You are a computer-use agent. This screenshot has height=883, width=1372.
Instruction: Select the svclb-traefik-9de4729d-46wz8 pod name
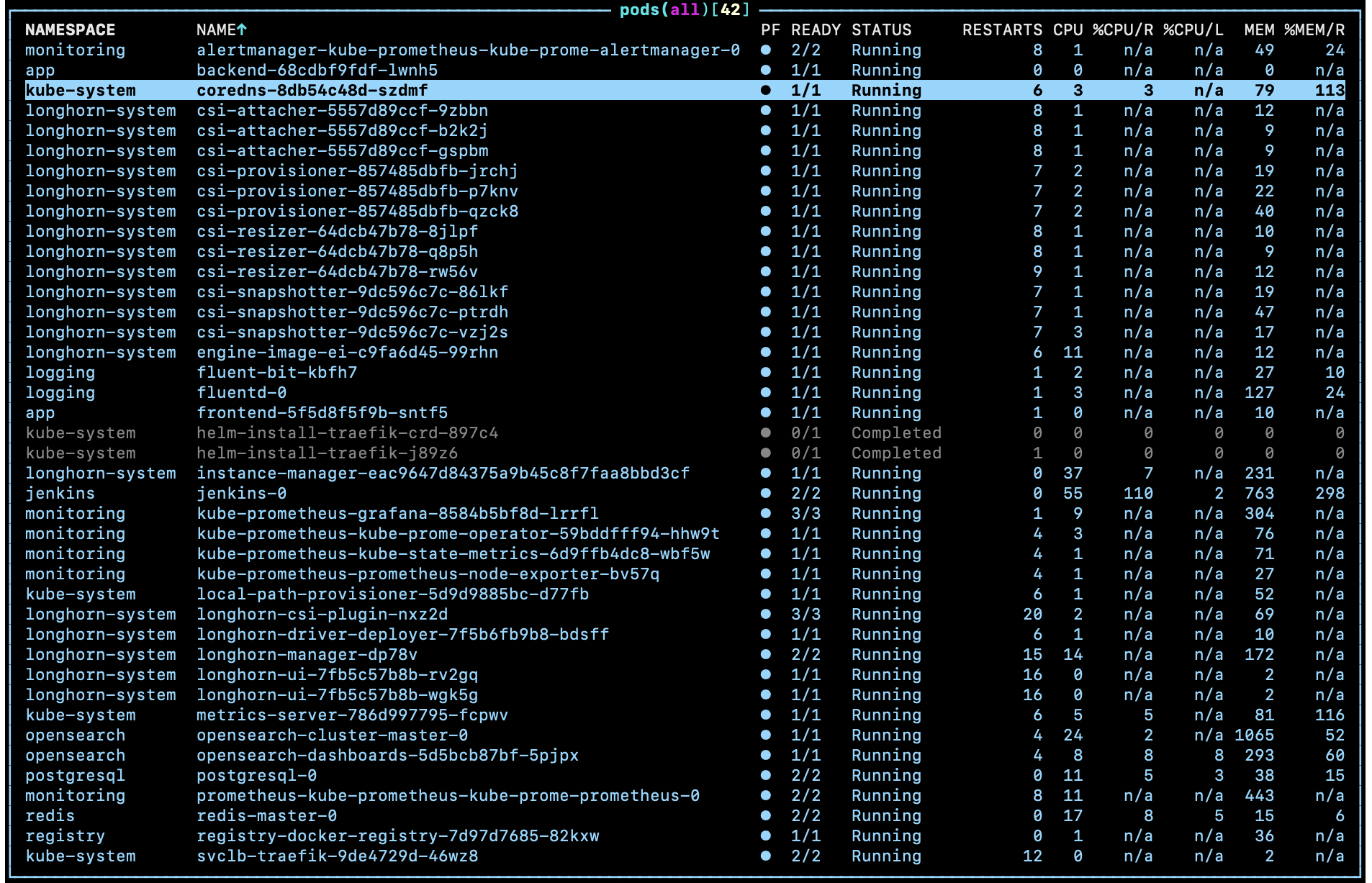pyautogui.click(x=338, y=856)
